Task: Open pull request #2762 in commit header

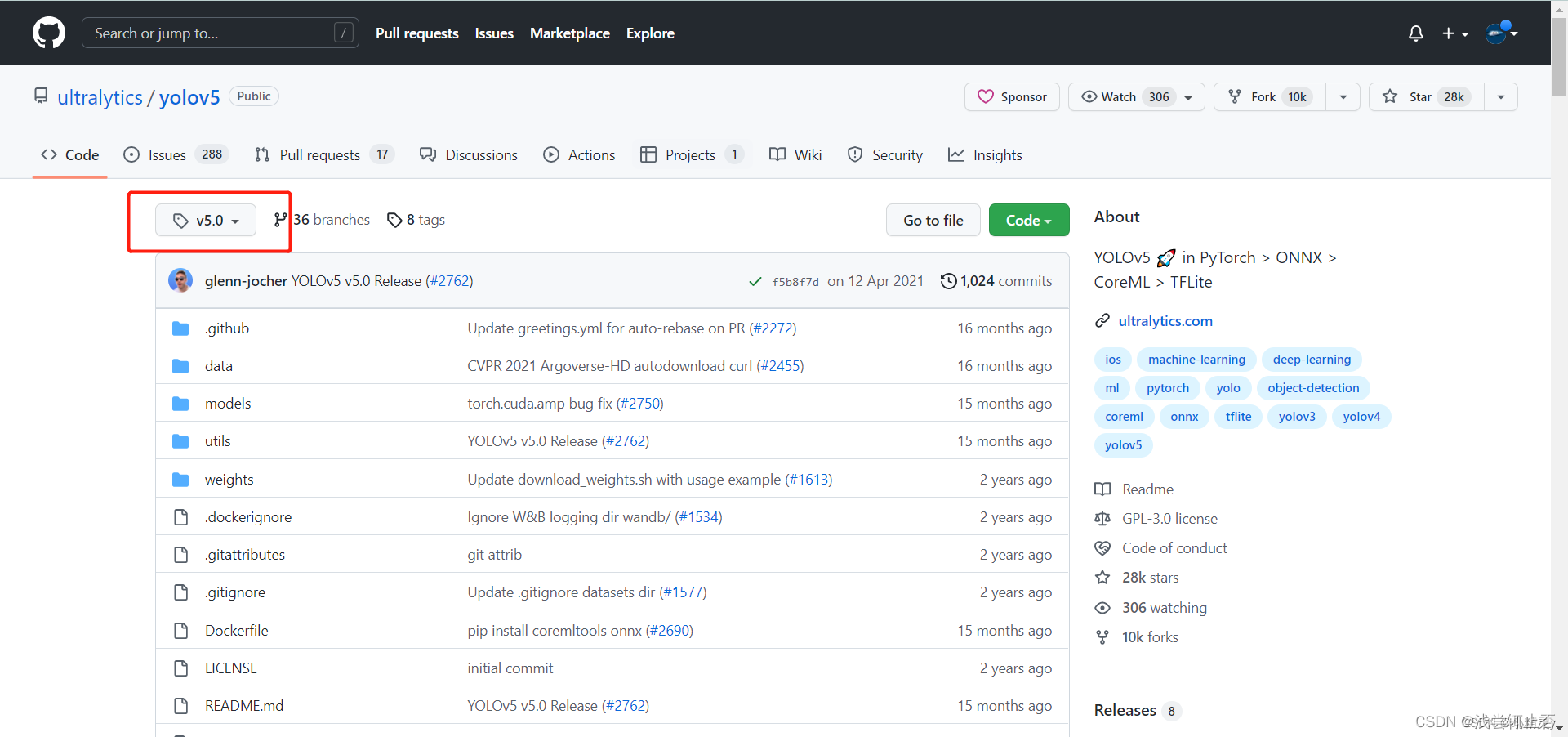Action: coord(449,280)
